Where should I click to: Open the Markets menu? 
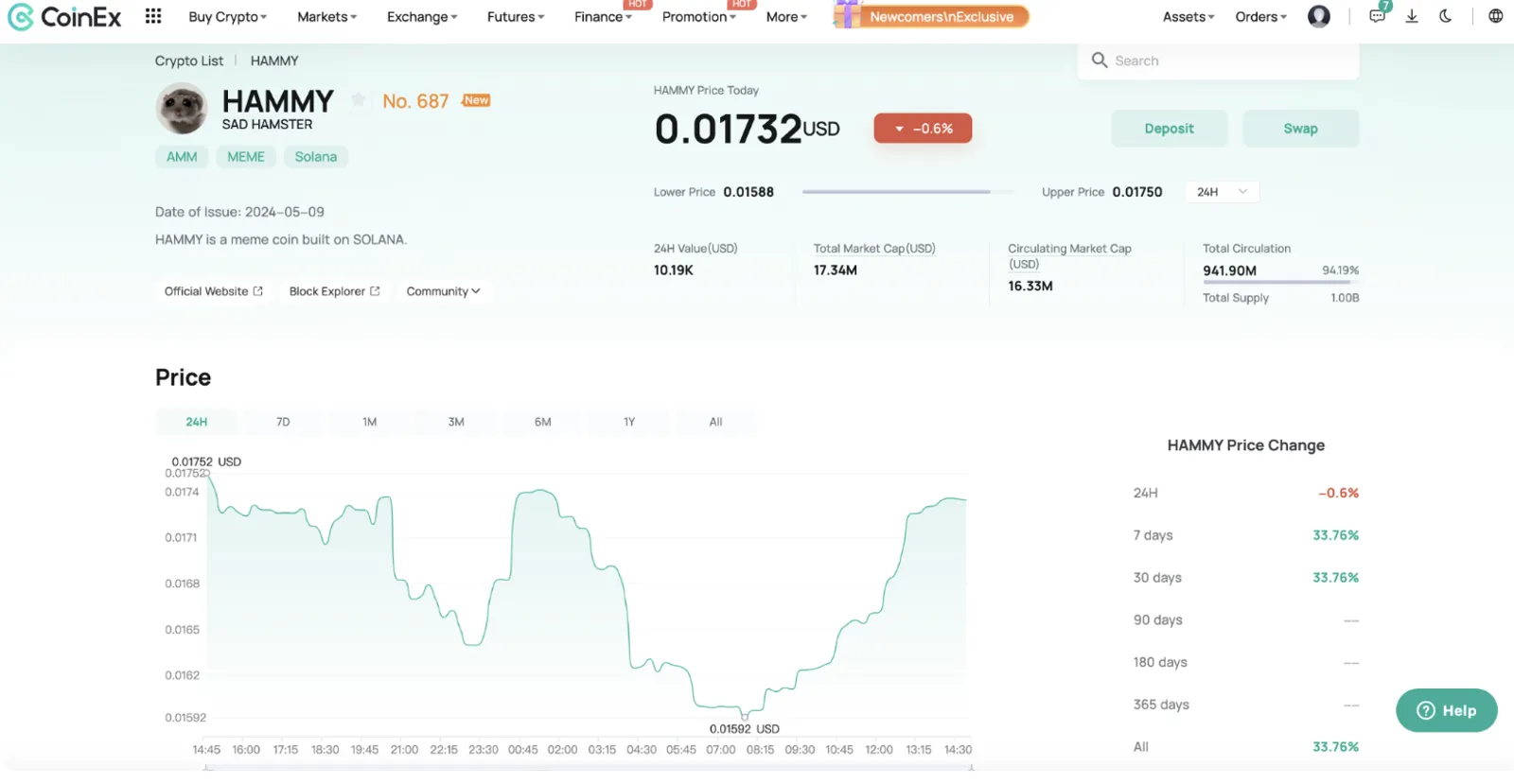point(326,17)
